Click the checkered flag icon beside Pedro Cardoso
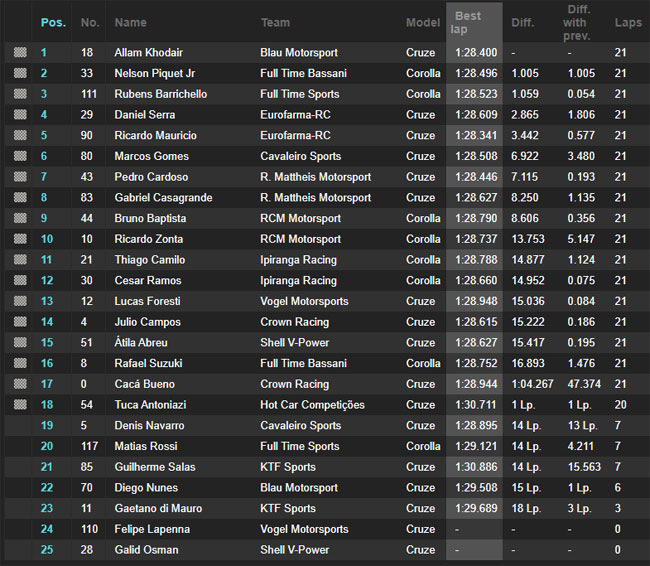This screenshot has width=650, height=566. point(20,177)
